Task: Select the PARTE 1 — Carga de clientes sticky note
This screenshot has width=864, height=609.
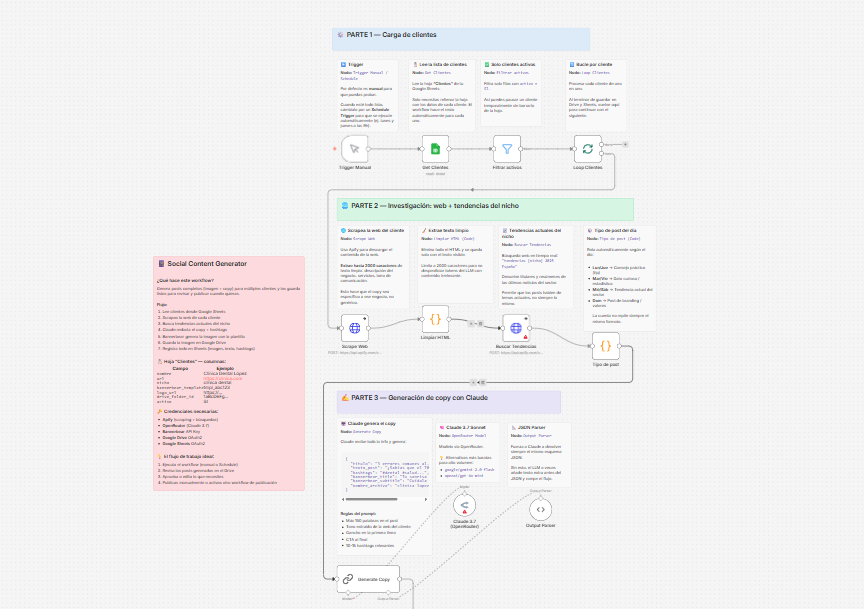Action: pos(450,36)
